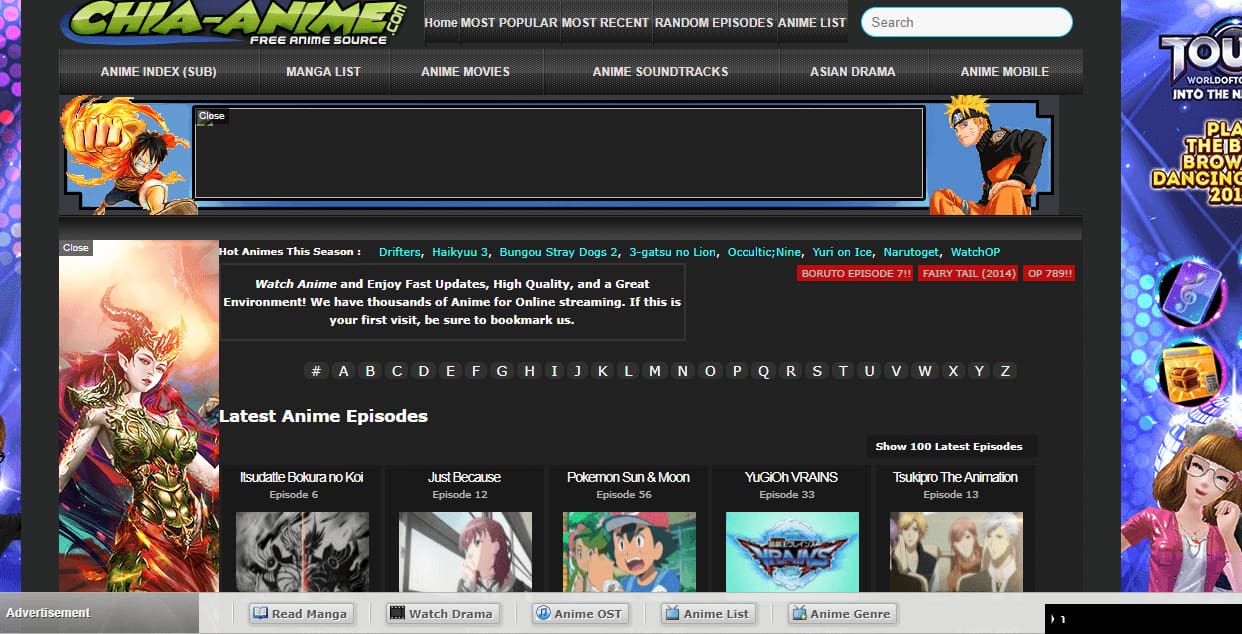The width and height of the screenshot is (1242, 634).
Task: Open the Watch Drama film icon button
Action: tap(441, 614)
